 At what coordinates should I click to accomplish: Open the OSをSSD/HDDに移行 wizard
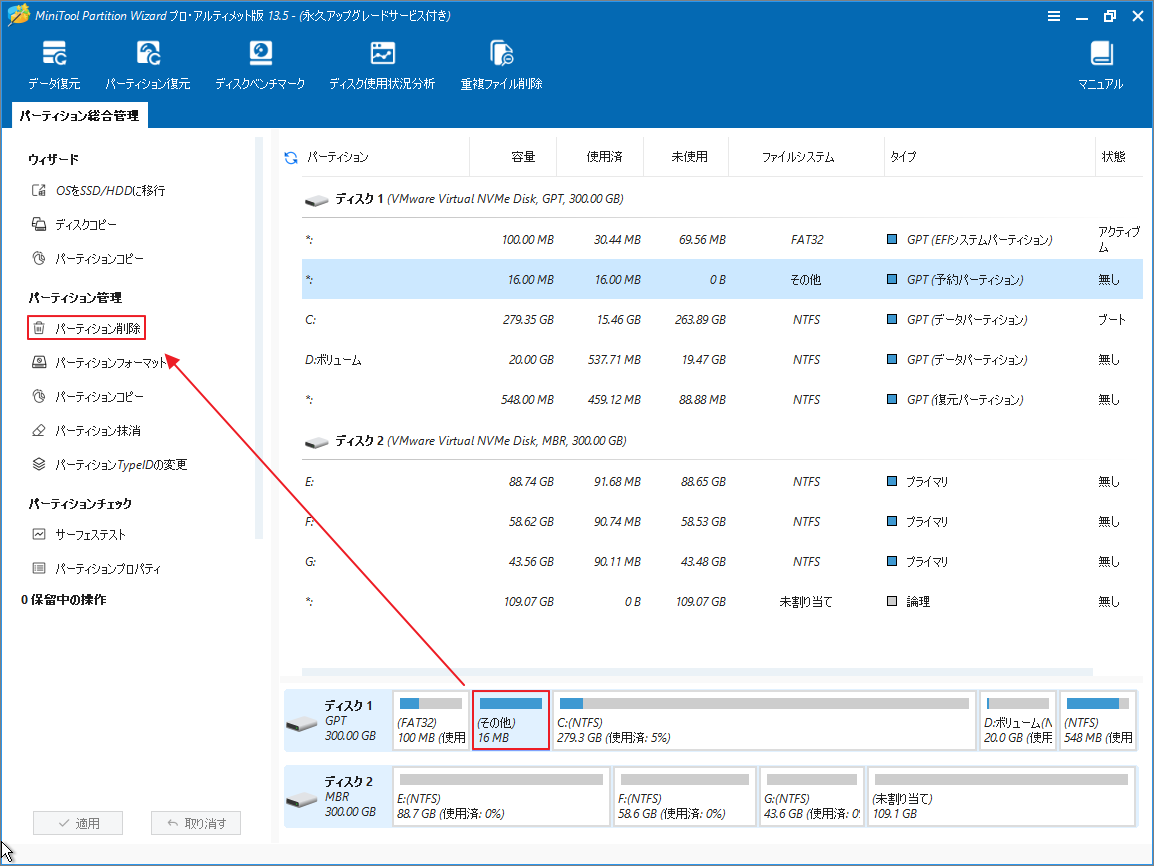[x=93, y=190]
